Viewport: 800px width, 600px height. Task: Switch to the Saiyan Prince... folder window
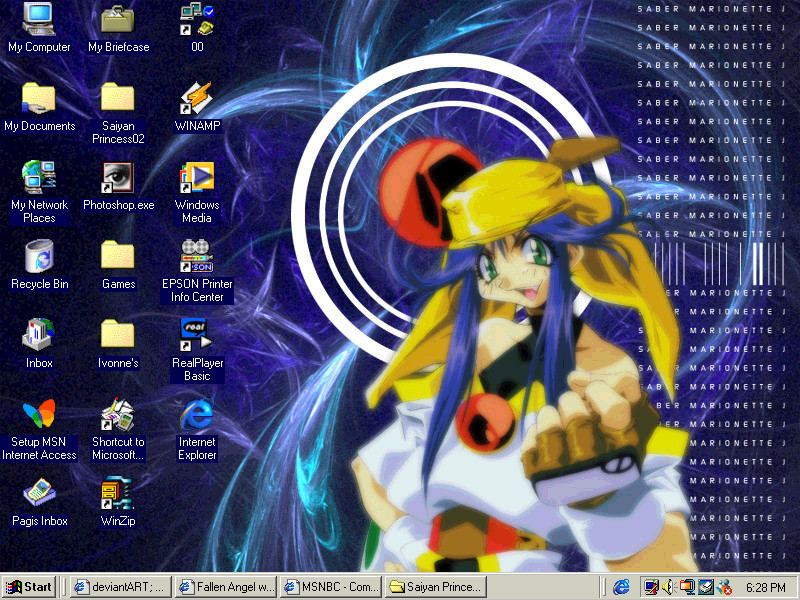(x=436, y=587)
